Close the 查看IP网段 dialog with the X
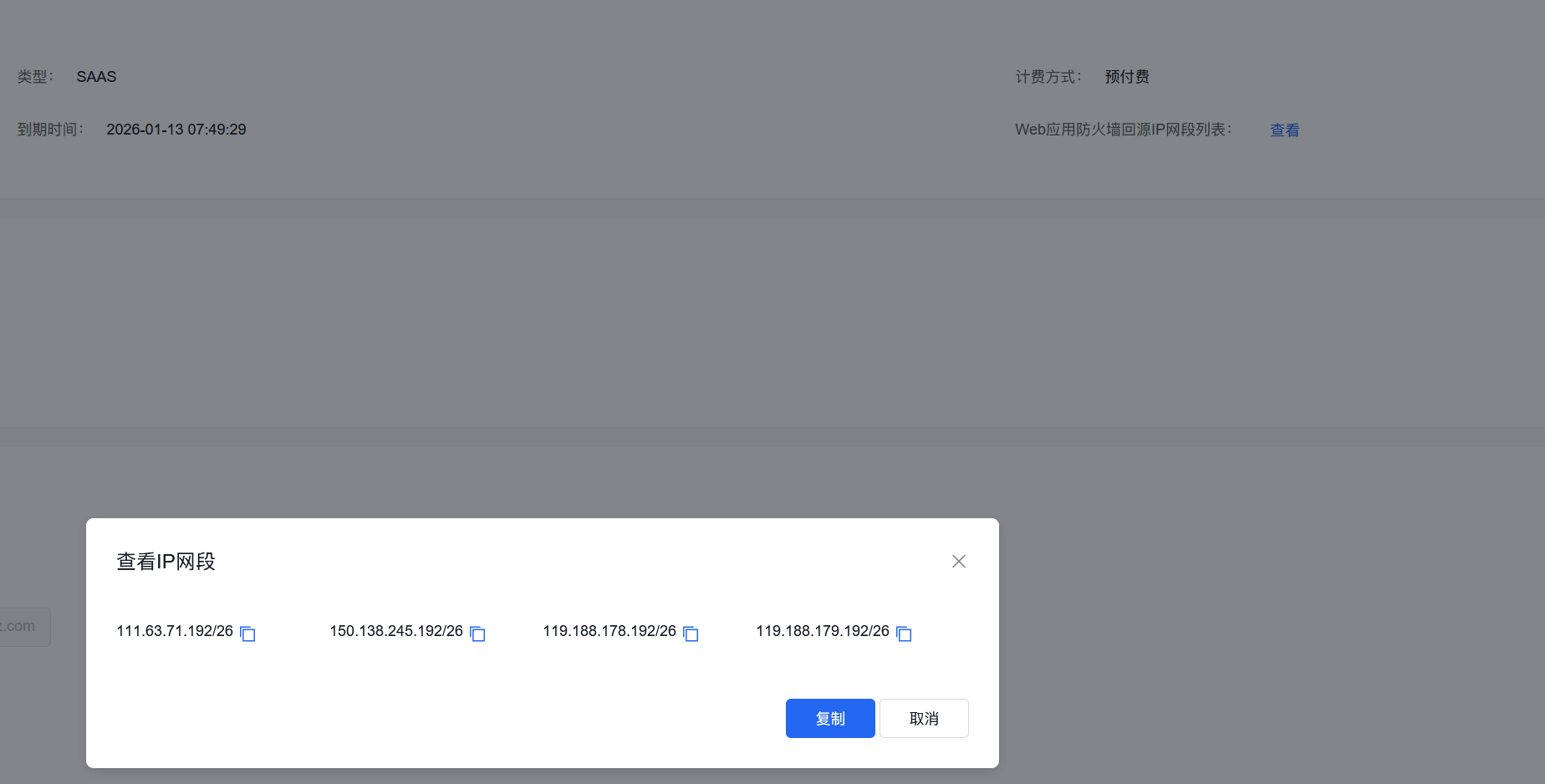Image resolution: width=1545 pixels, height=784 pixels. (958, 561)
